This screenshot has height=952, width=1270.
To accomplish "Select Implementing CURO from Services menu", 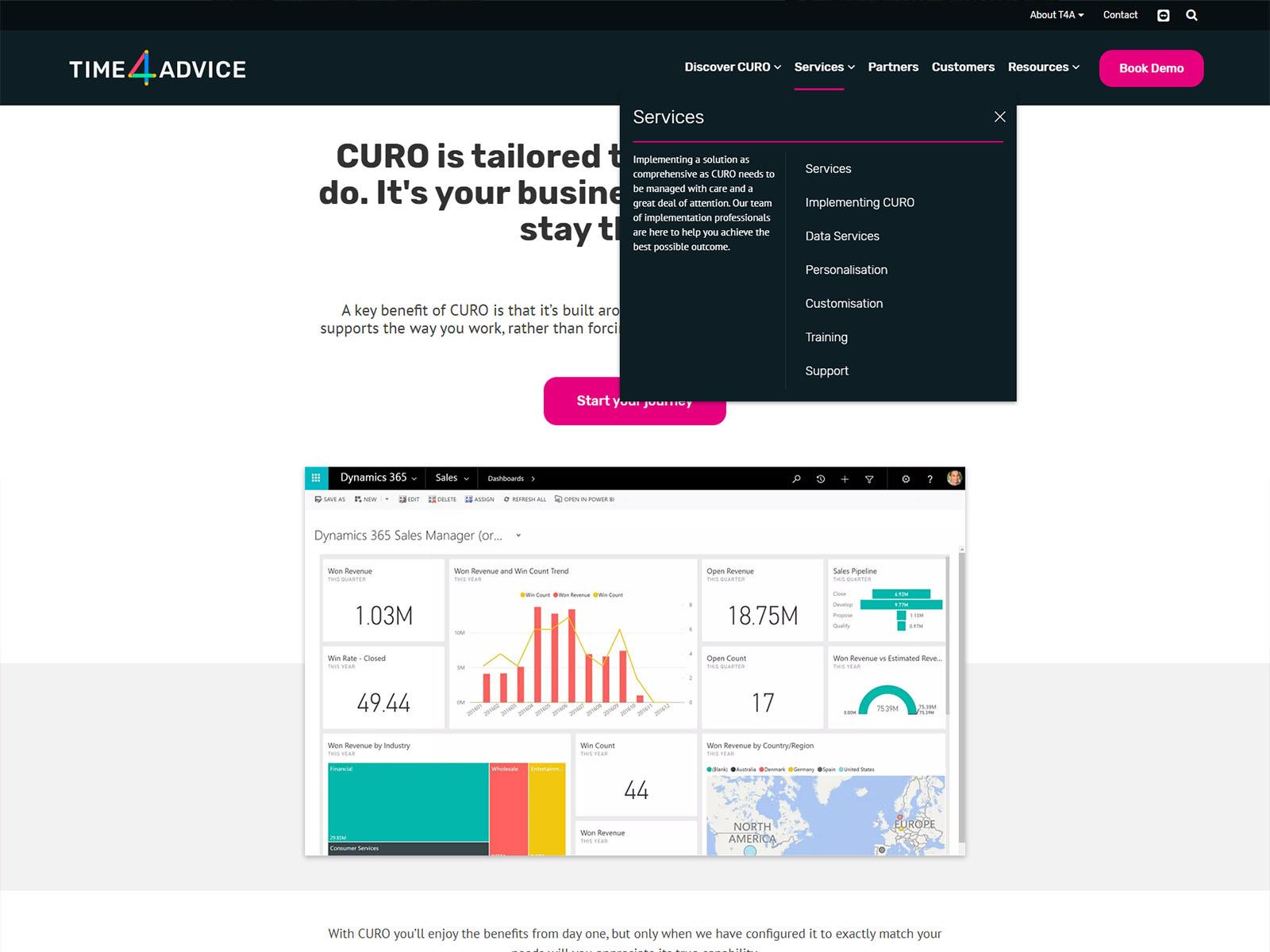I will (860, 202).
